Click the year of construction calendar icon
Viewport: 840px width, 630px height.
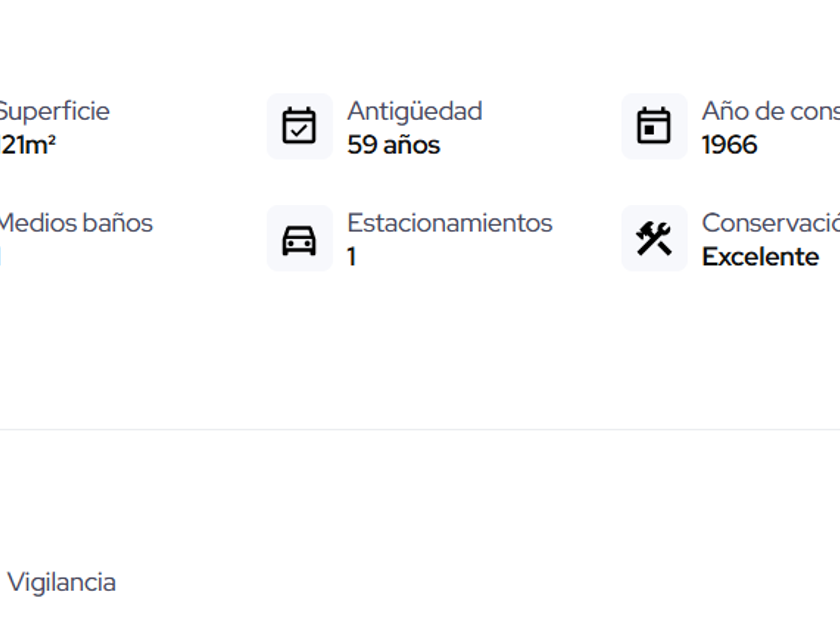pos(654,126)
